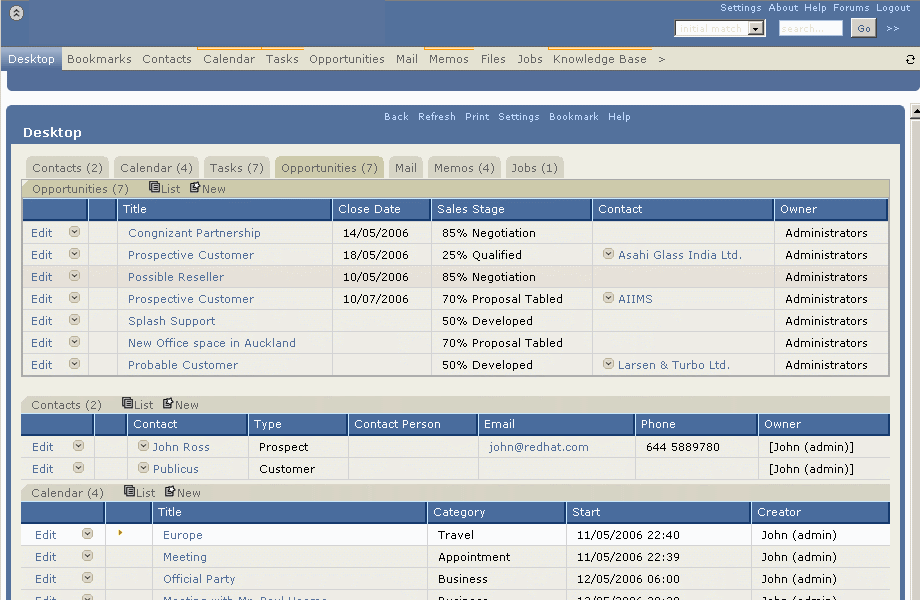This screenshot has height=600, width=920.
Task: Switch to the Tasks (7) tab
Action: (236, 168)
